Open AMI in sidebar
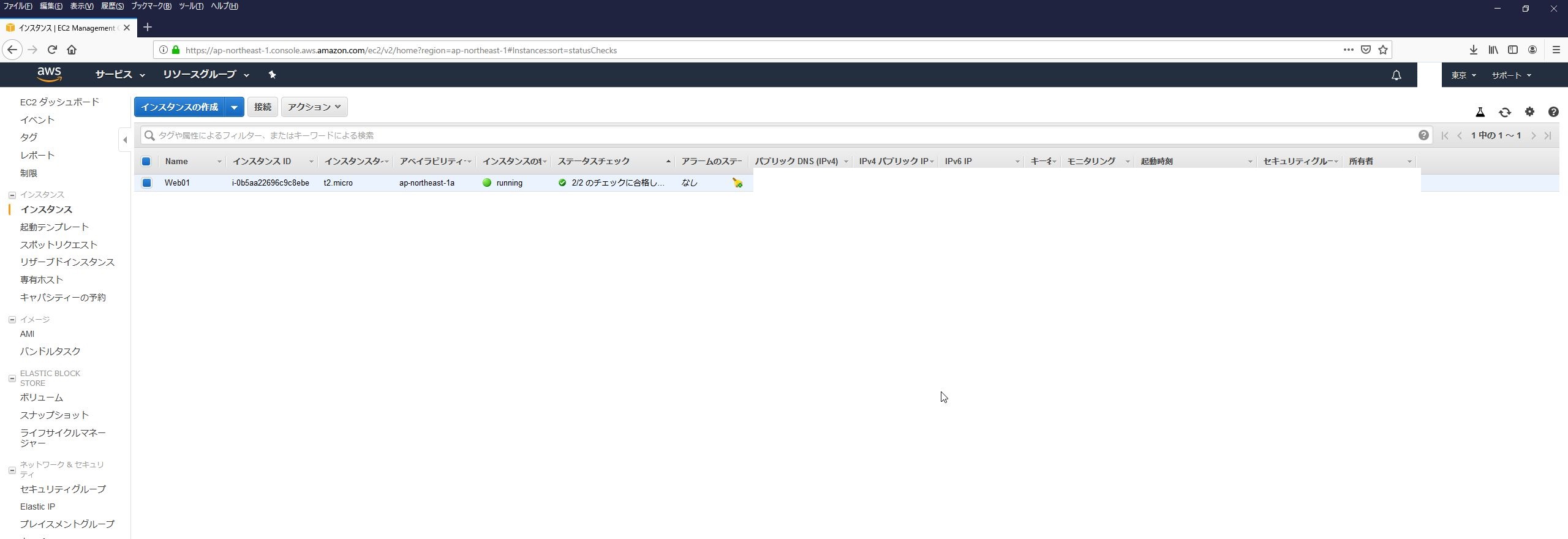 point(27,334)
